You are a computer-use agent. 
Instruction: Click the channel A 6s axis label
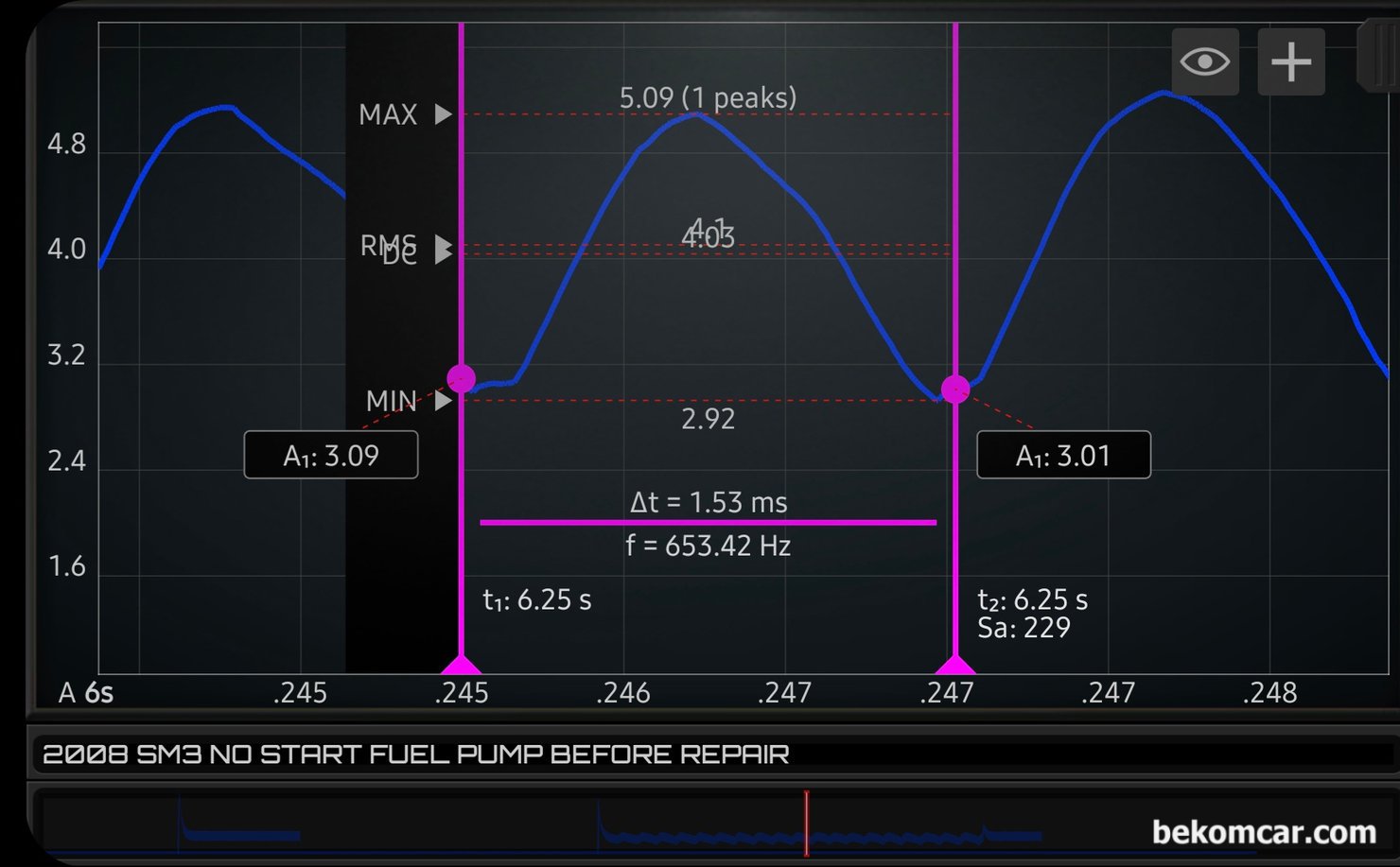coord(86,693)
